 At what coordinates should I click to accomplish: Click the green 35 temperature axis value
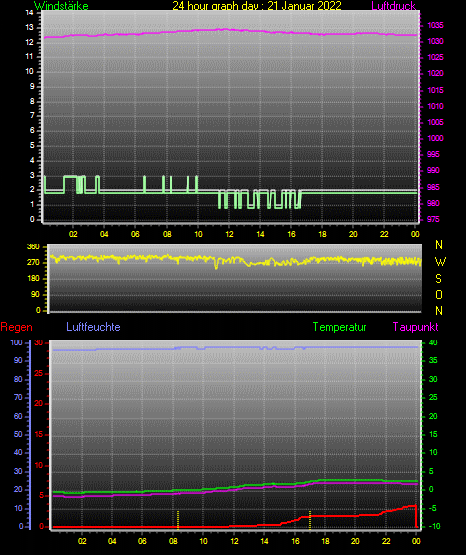pos(433,360)
